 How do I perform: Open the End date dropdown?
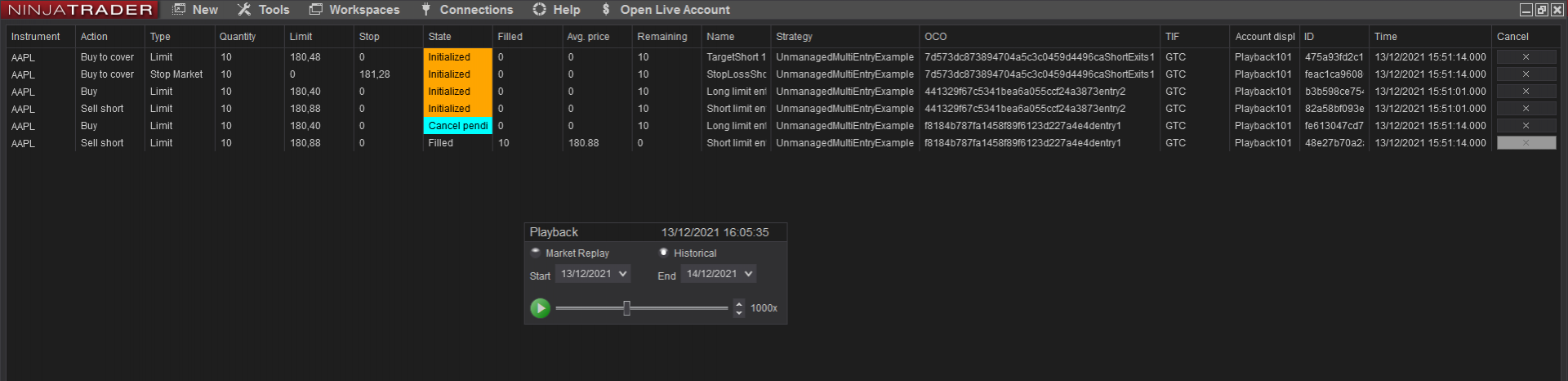click(x=719, y=274)
